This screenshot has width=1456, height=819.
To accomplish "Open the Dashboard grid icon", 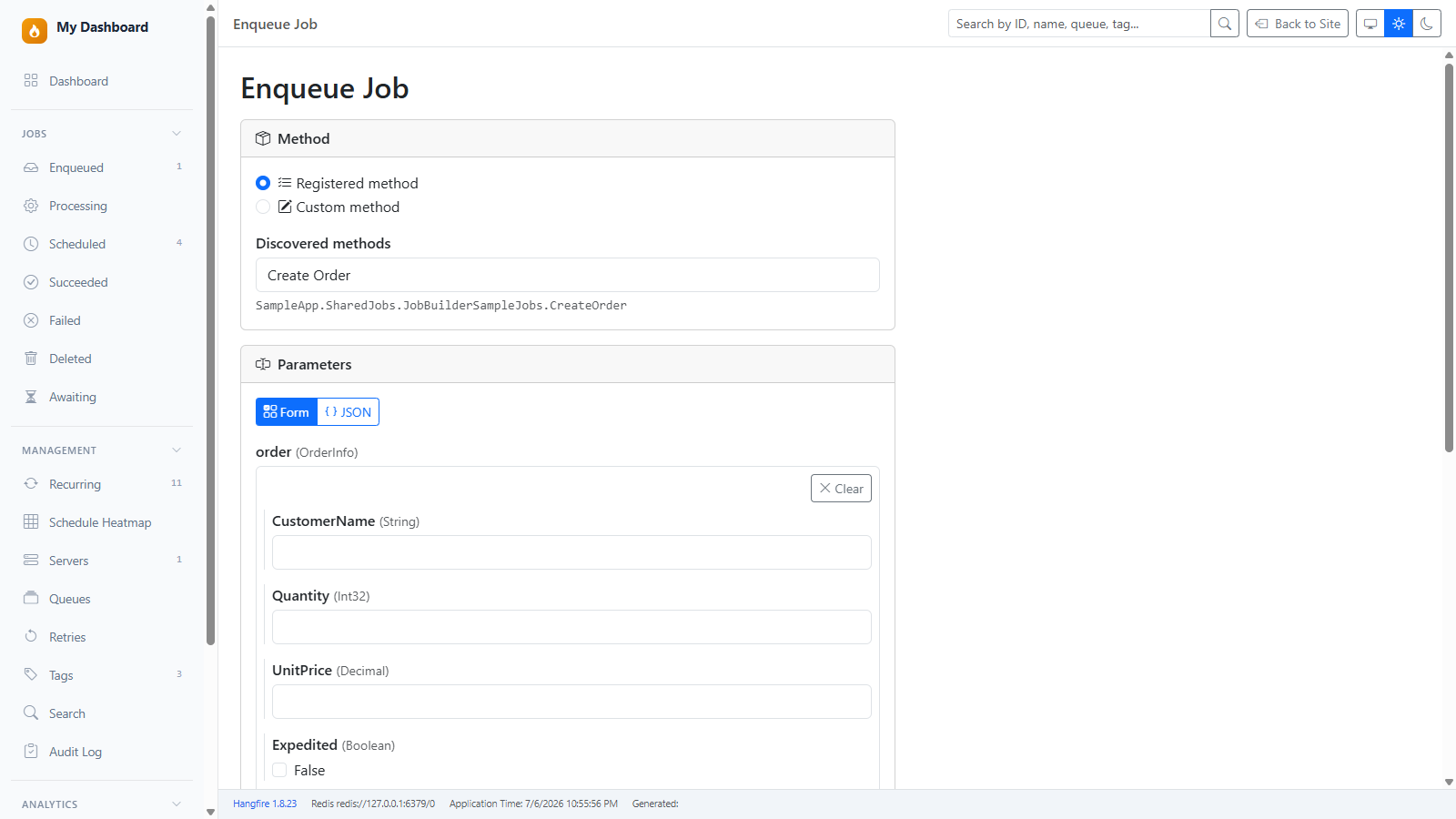I will (31, 80).
